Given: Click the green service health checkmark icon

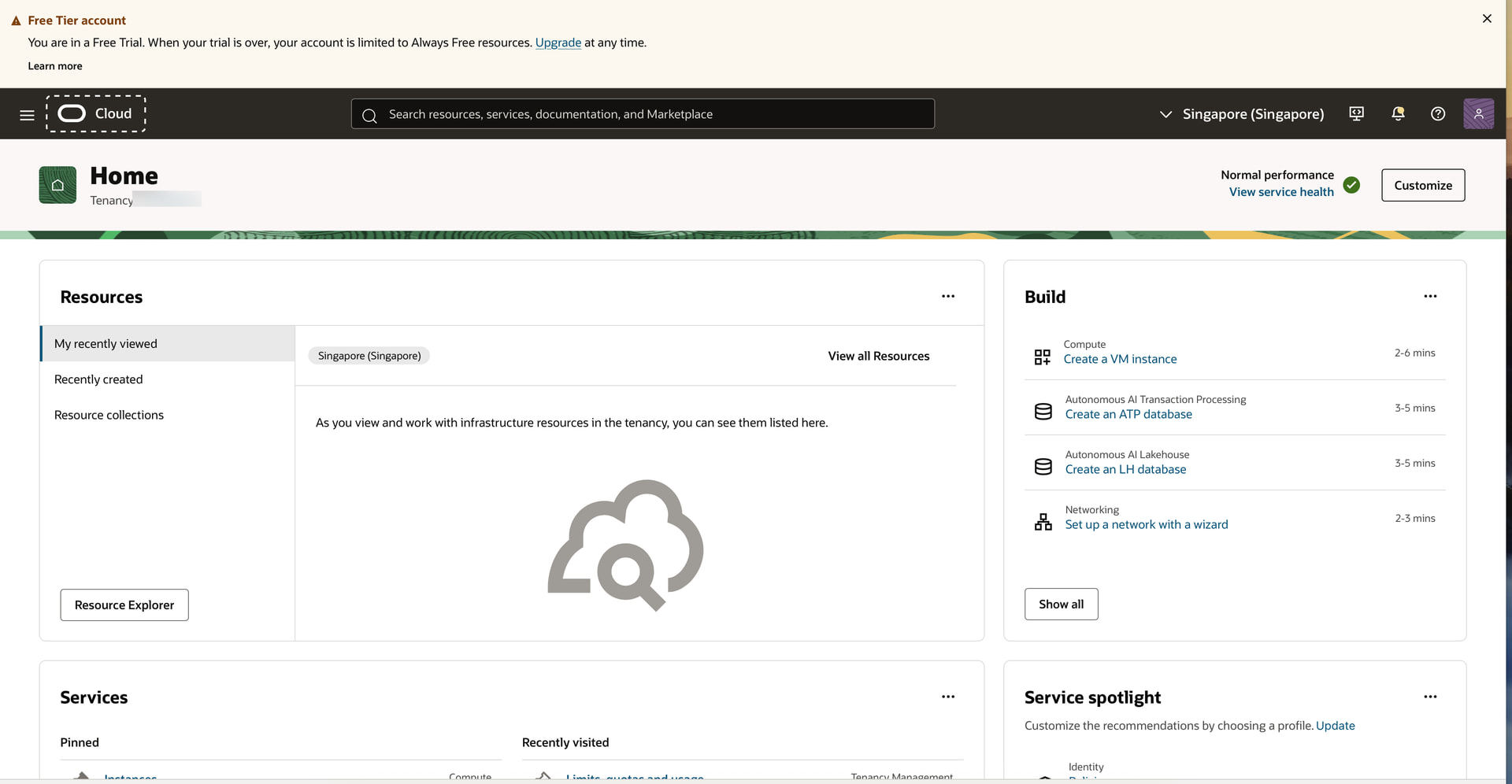Looking at the screenshot, I should (x=1351, y=185).
